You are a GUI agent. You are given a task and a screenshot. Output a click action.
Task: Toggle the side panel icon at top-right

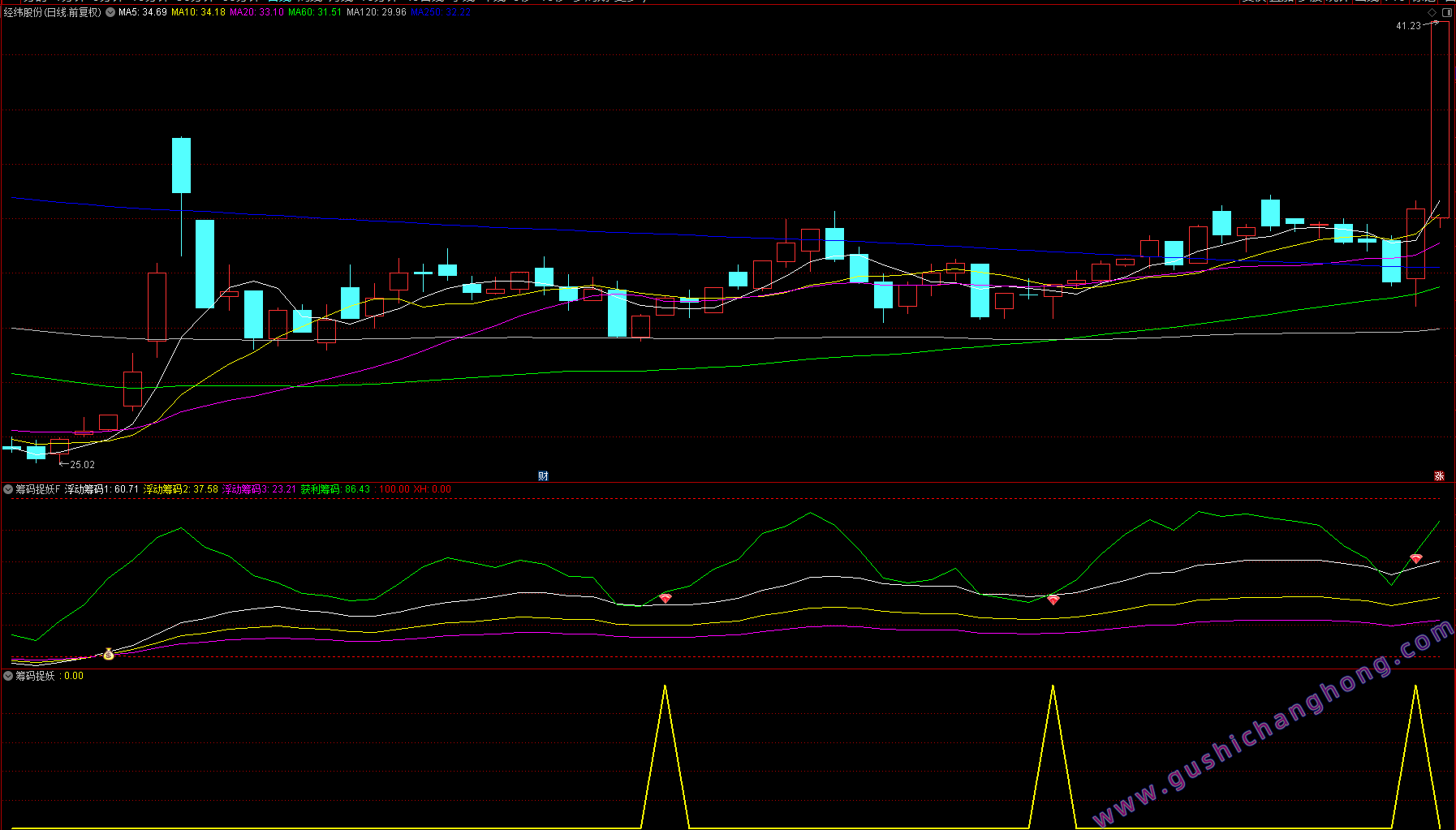pos(1447,12)
